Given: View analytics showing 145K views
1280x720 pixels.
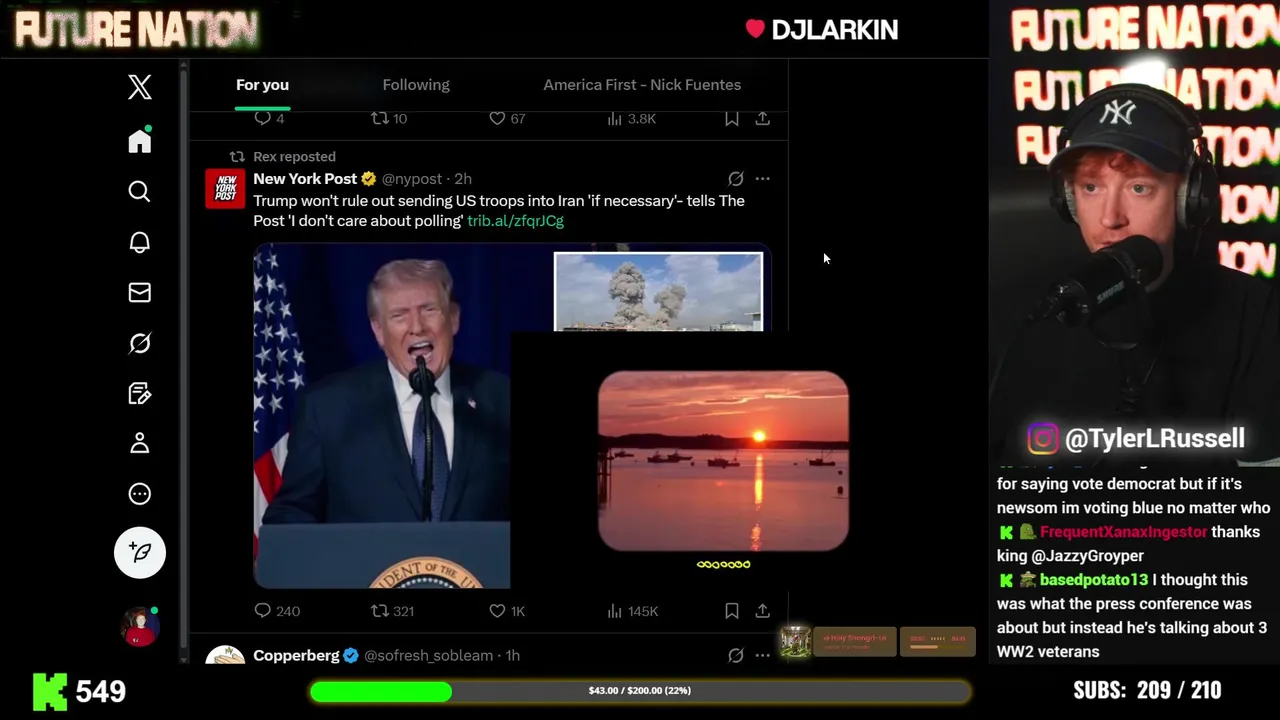Looking at the screenshot, I should 633,611.
